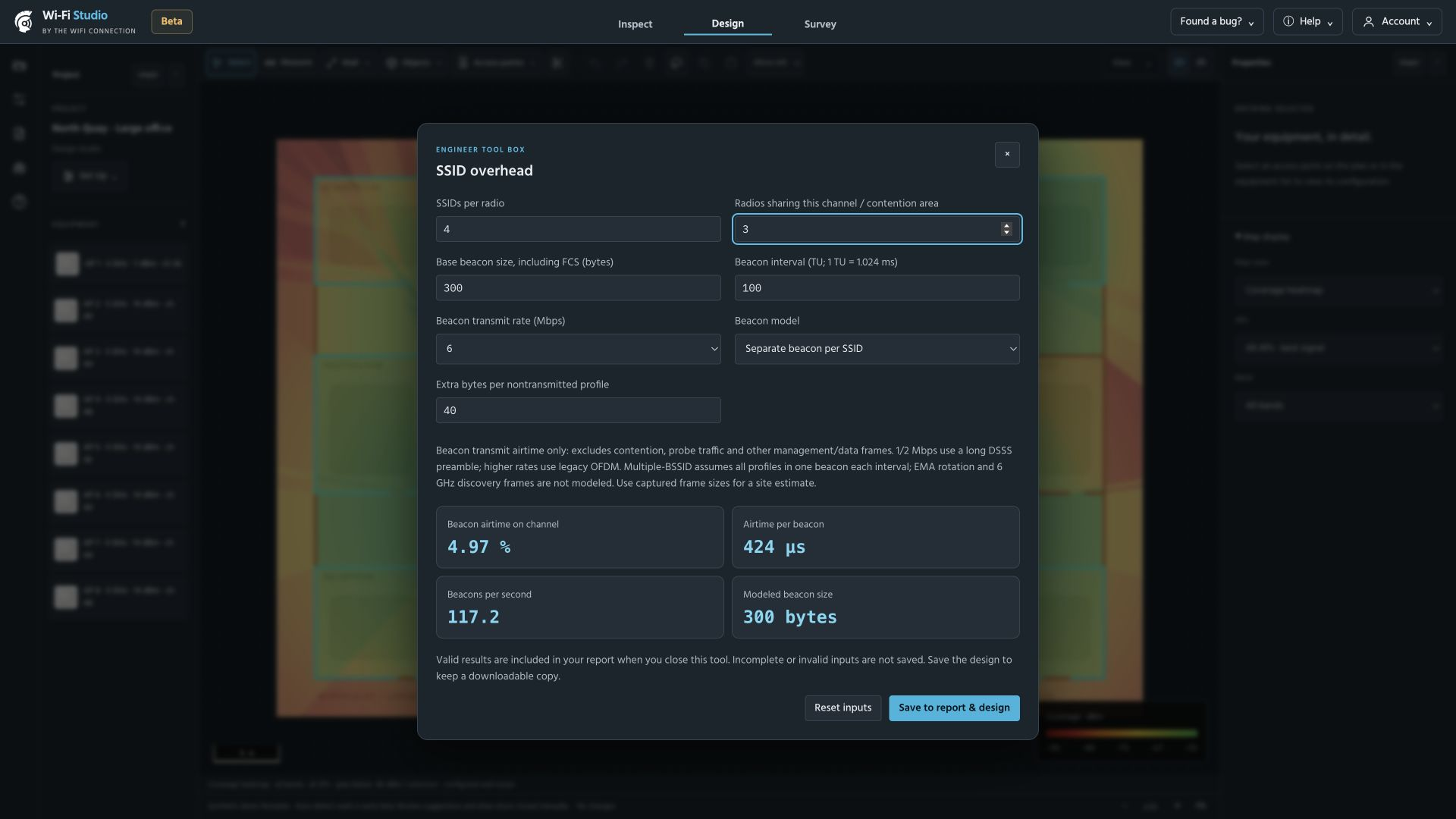Switch to the Survey tab
Screen dimensions: 1456x819
click(820, 24)
